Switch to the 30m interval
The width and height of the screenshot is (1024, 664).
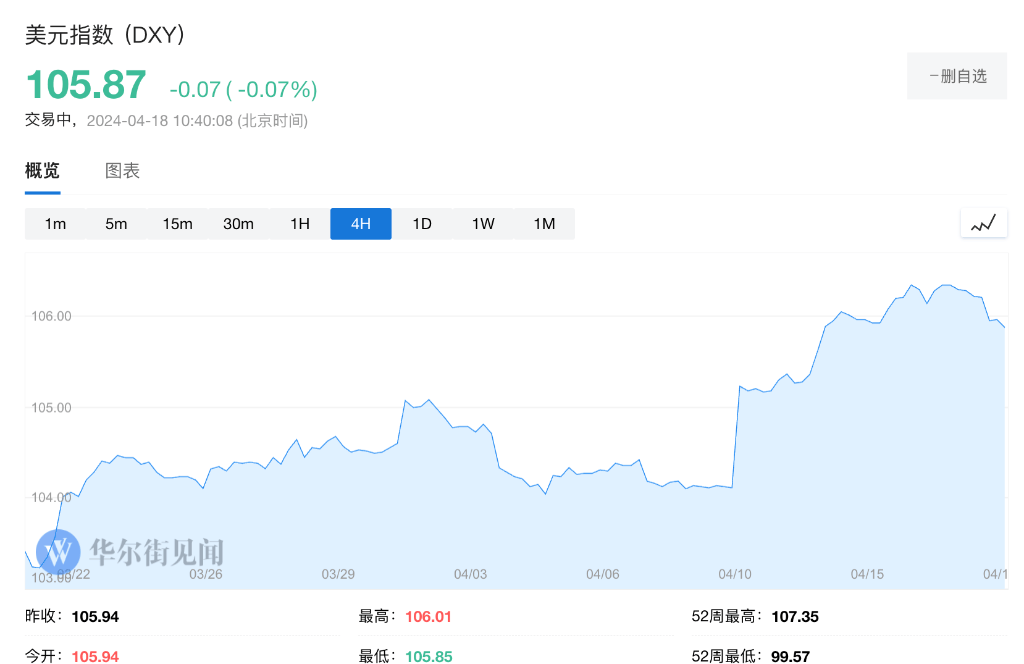click(x=238, y=224)
